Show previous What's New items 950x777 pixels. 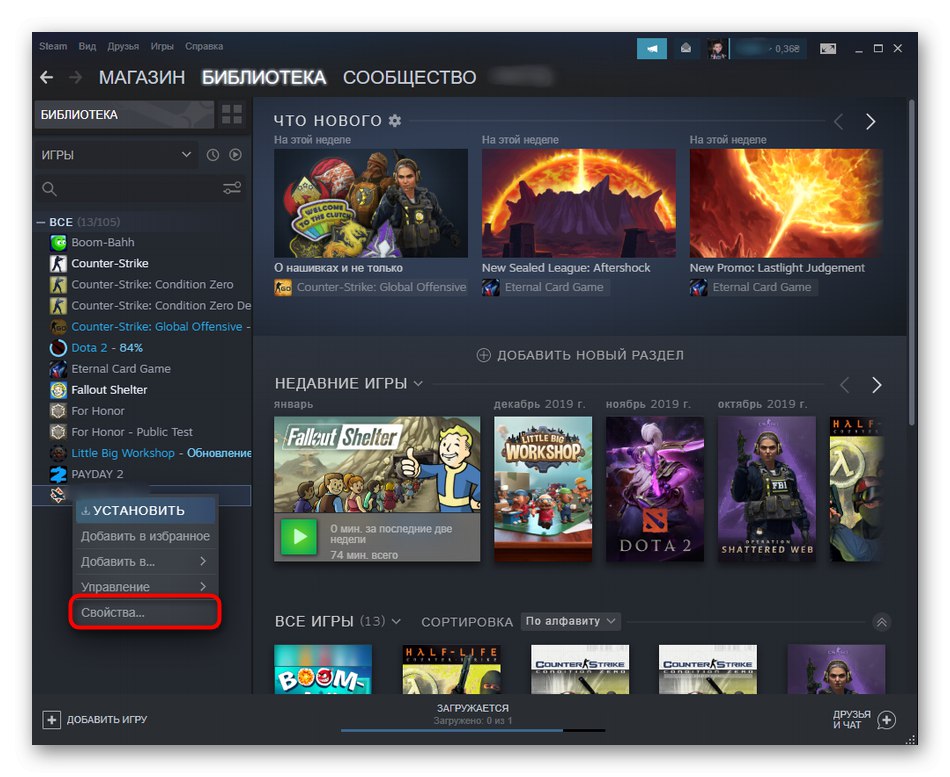[839, 122]
